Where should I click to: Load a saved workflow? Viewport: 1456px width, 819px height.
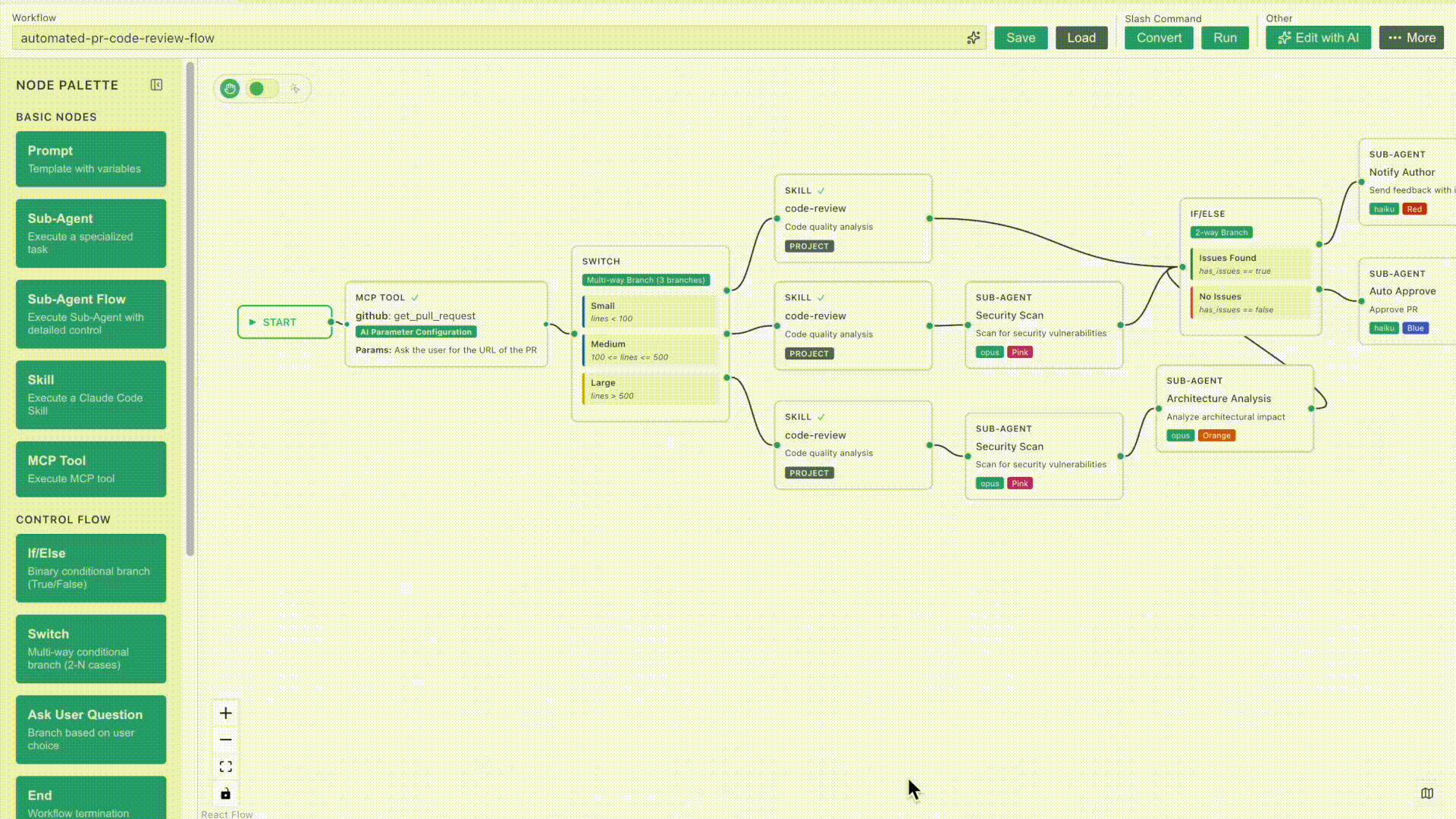1081,37
